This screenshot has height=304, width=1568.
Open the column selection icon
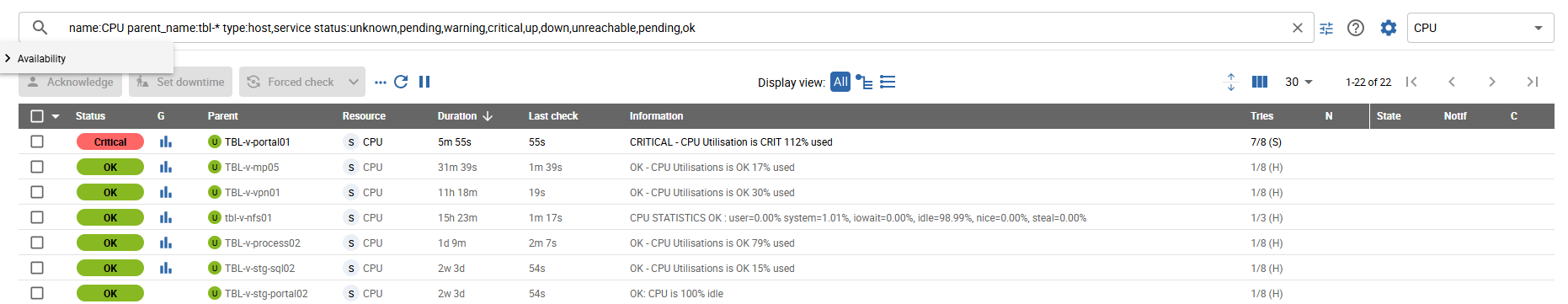(x=1260, y=82)
